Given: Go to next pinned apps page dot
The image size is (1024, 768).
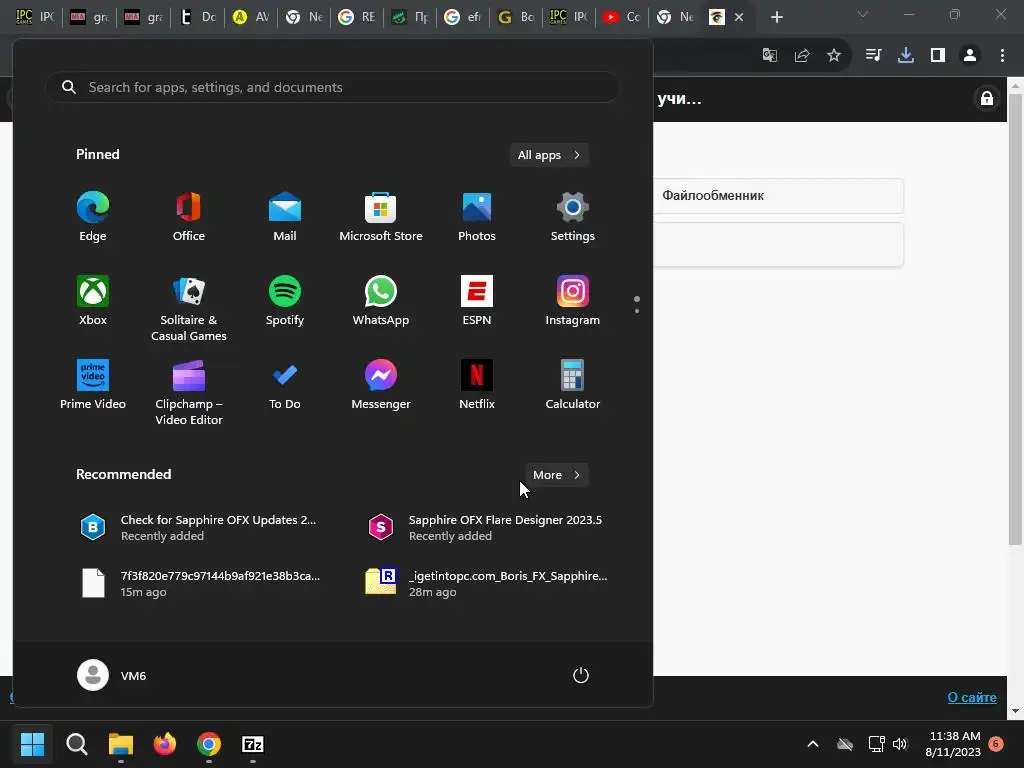Looking at the screenshot, I should coord(637,311).
